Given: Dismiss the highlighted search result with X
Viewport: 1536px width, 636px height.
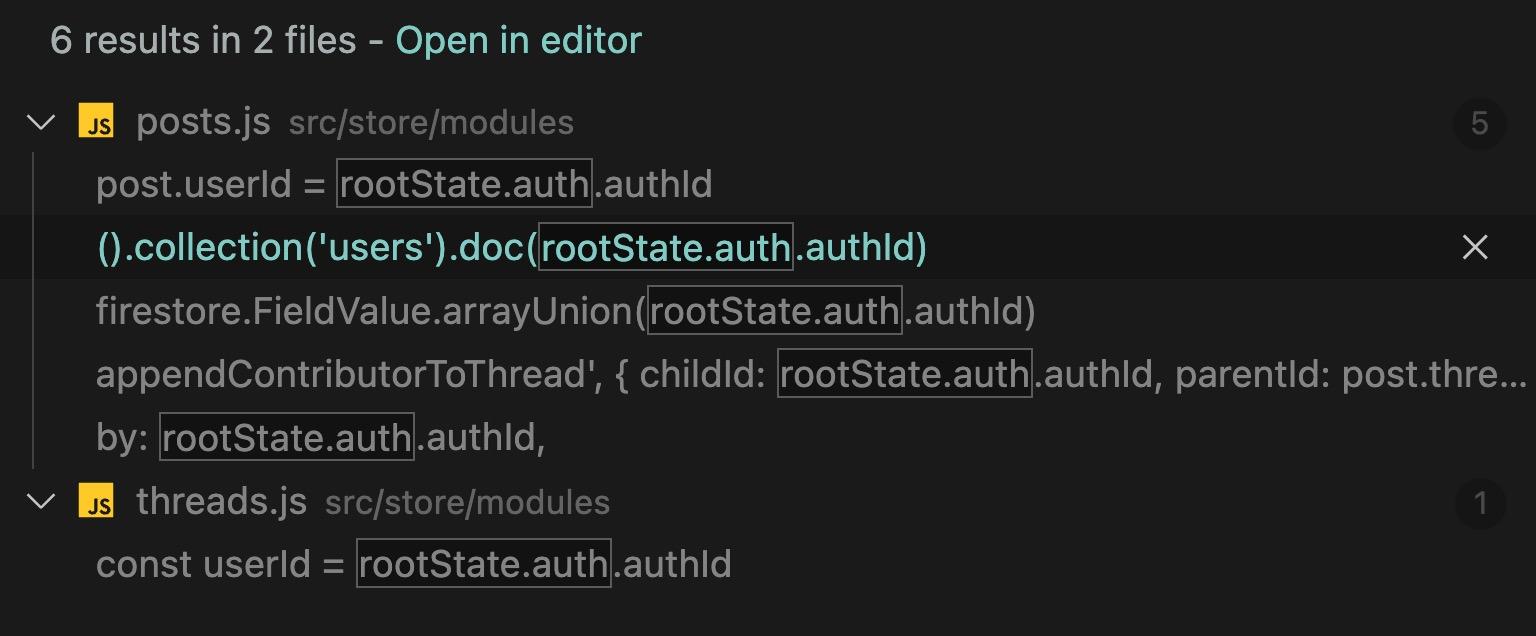Looking at the screenshot, I should click(1475, 248).
